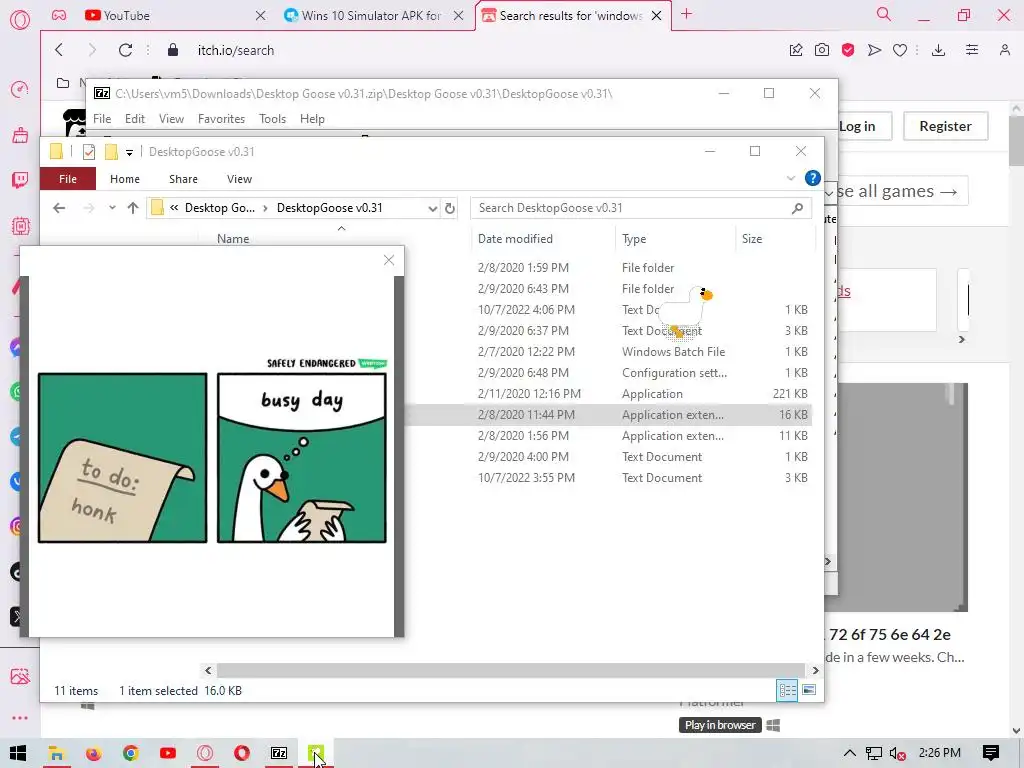Expand the Explorer quick access toolbar dropdown
1024x768 pixels.
click(x=129, y=153)
